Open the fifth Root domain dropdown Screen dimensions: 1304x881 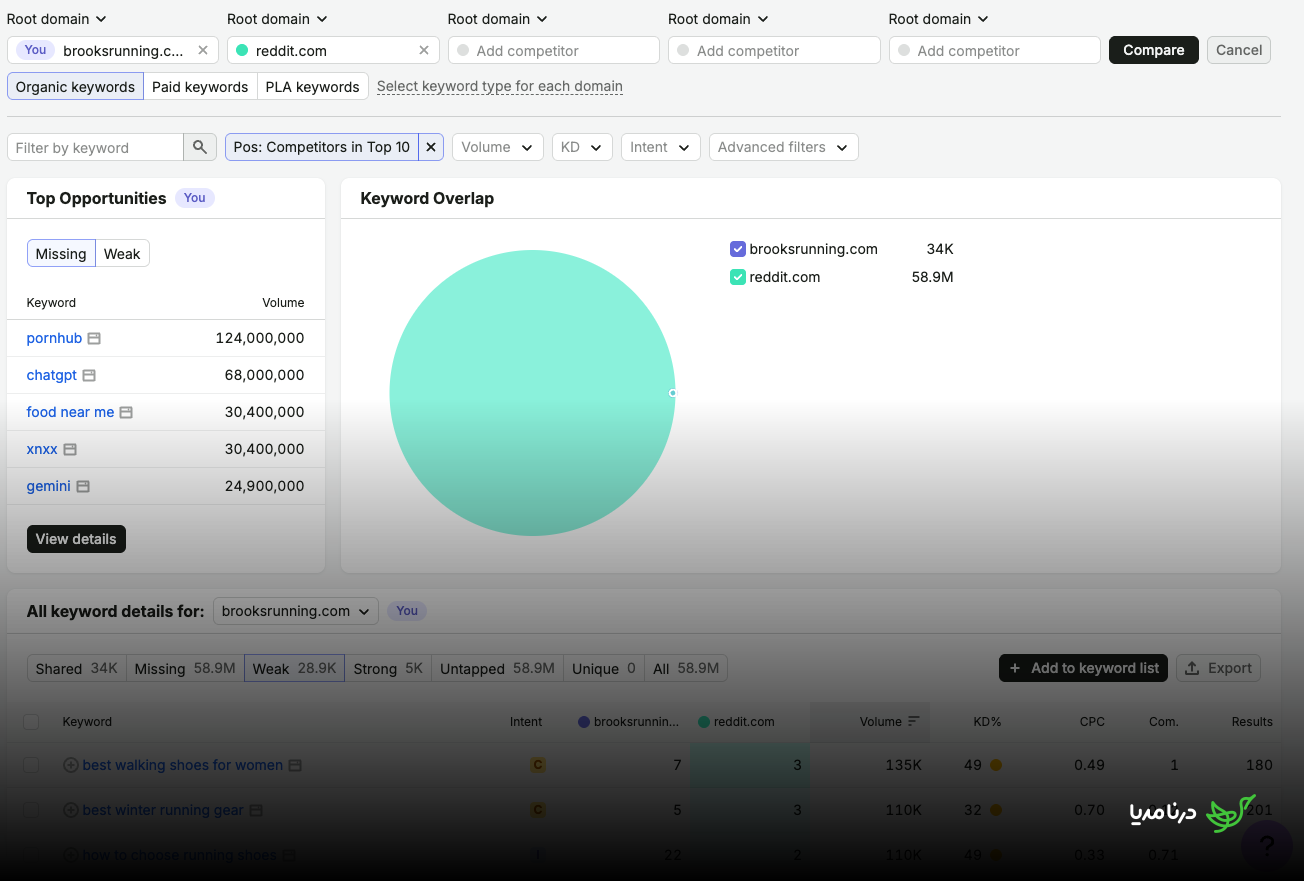coord(939,19)
